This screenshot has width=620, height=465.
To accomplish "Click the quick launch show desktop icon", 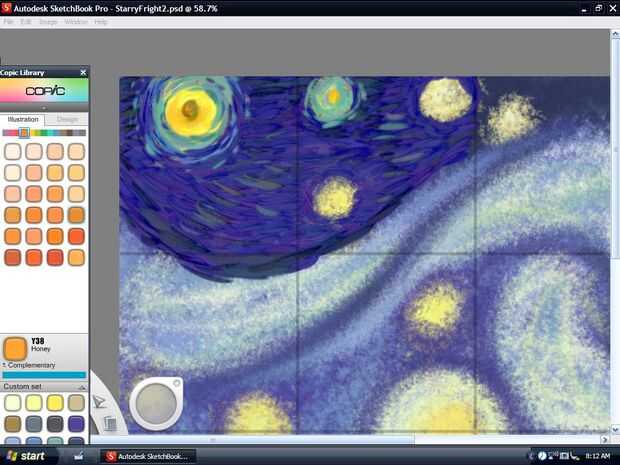I will 78,456.
